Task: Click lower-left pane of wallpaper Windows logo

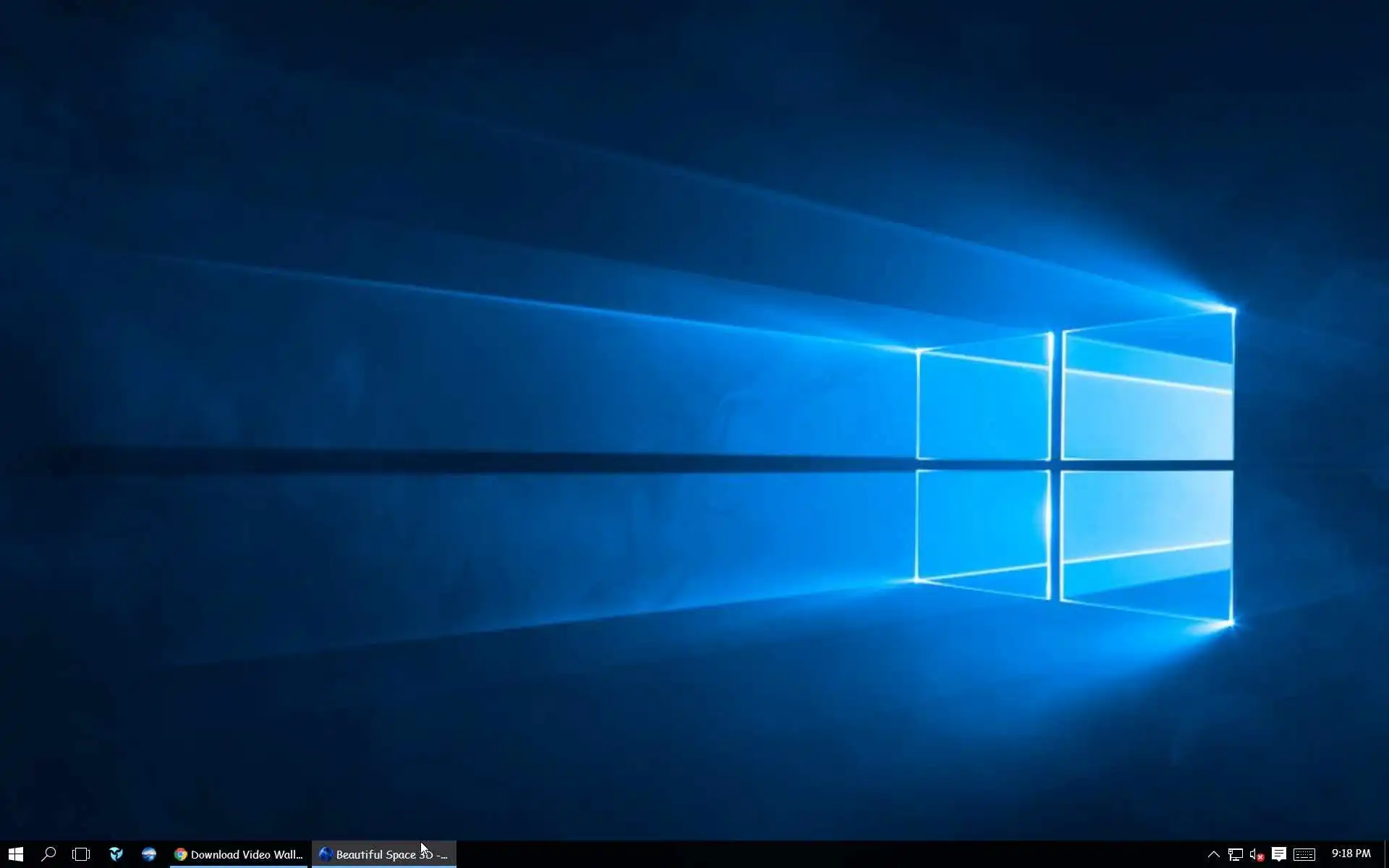Action: (x=982, y=524)
